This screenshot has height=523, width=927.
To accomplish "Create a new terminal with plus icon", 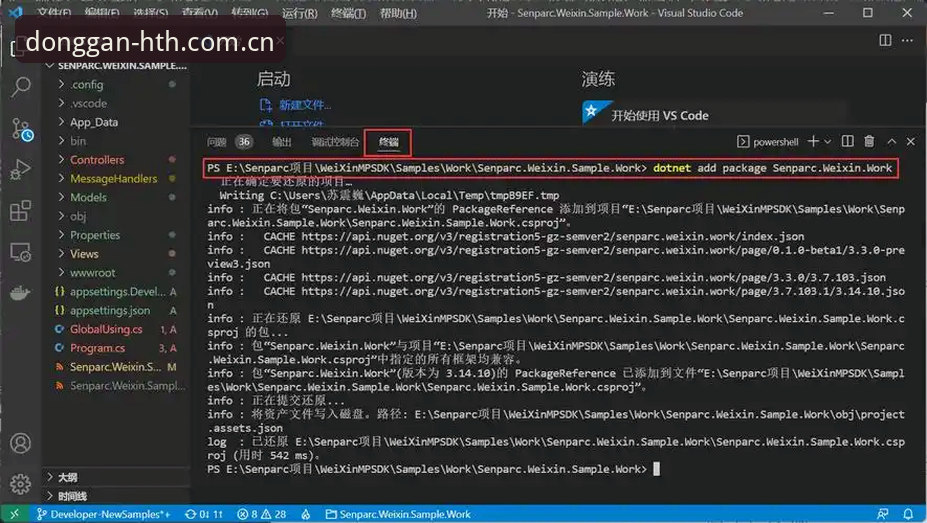I will pos(813,141).
